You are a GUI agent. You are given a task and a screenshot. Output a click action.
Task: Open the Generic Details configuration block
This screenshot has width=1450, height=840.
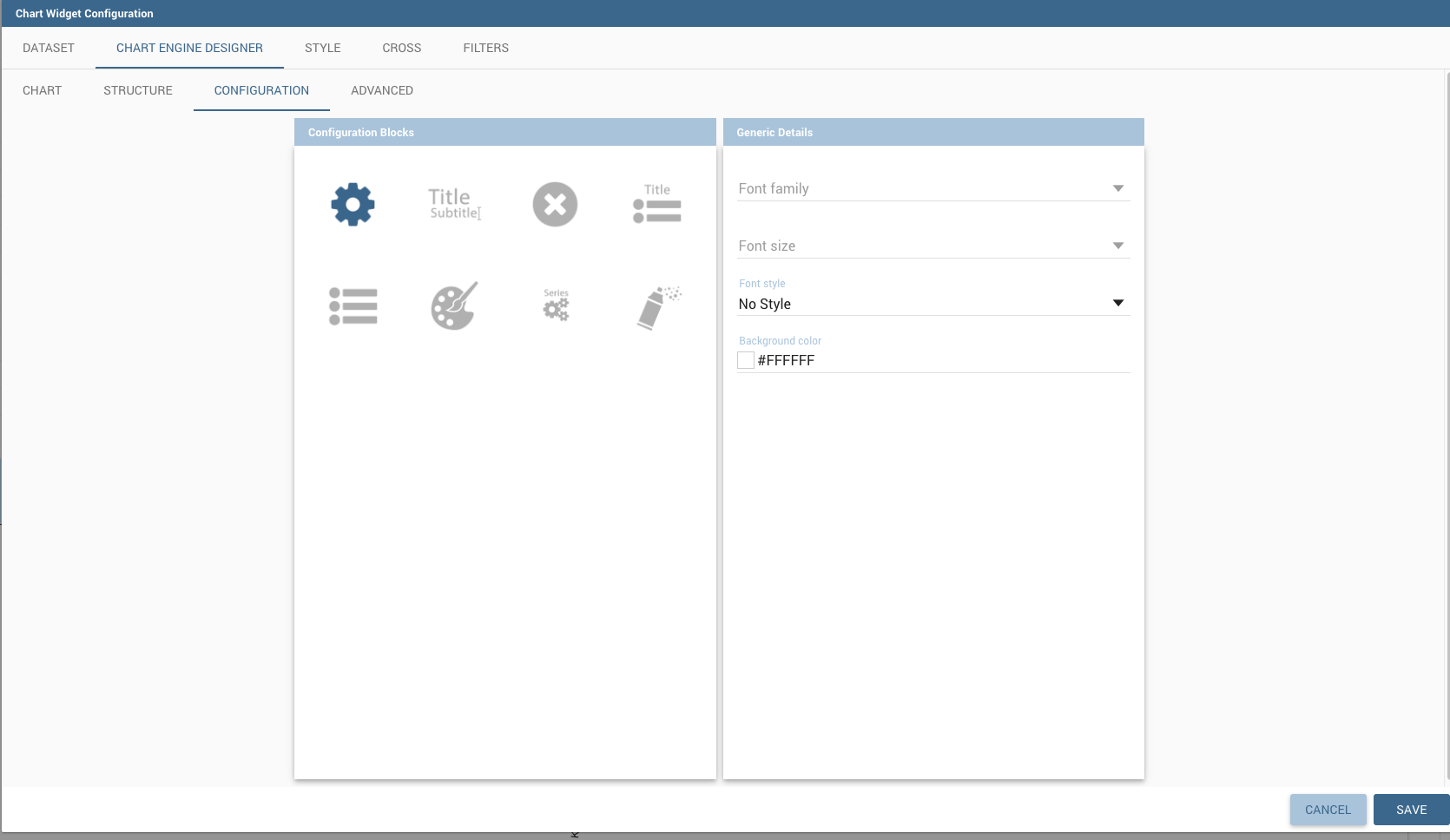click(353, 204)
